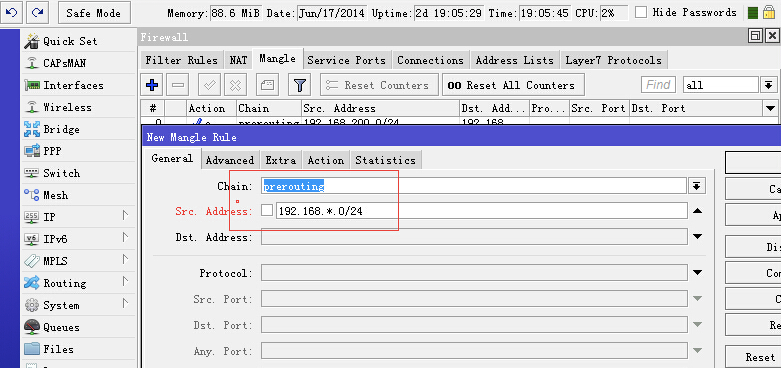Open the System menu
This screenshot has width=781, height=368.
(x=78, y=305)
